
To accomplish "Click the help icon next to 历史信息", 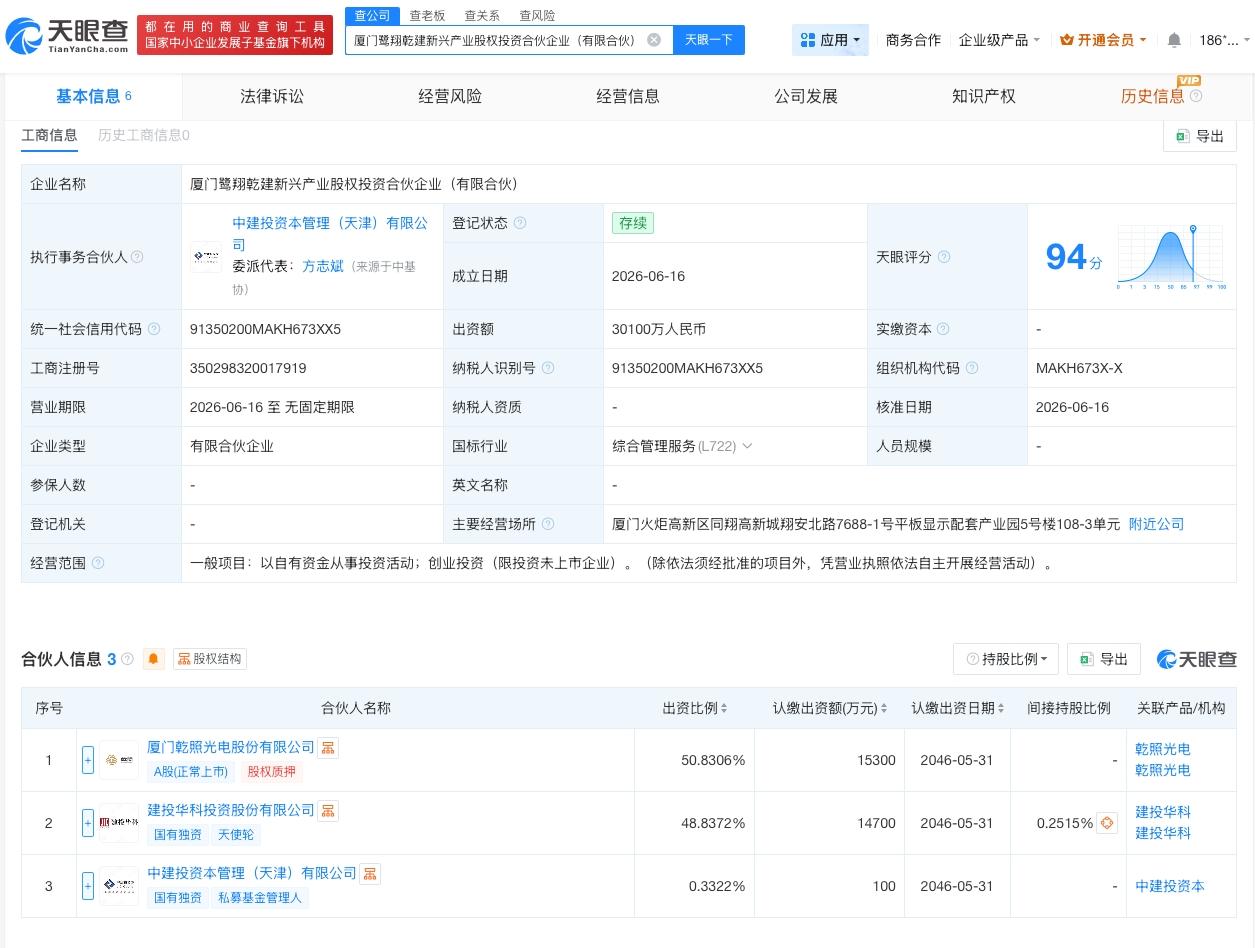I will [1196, 96].
